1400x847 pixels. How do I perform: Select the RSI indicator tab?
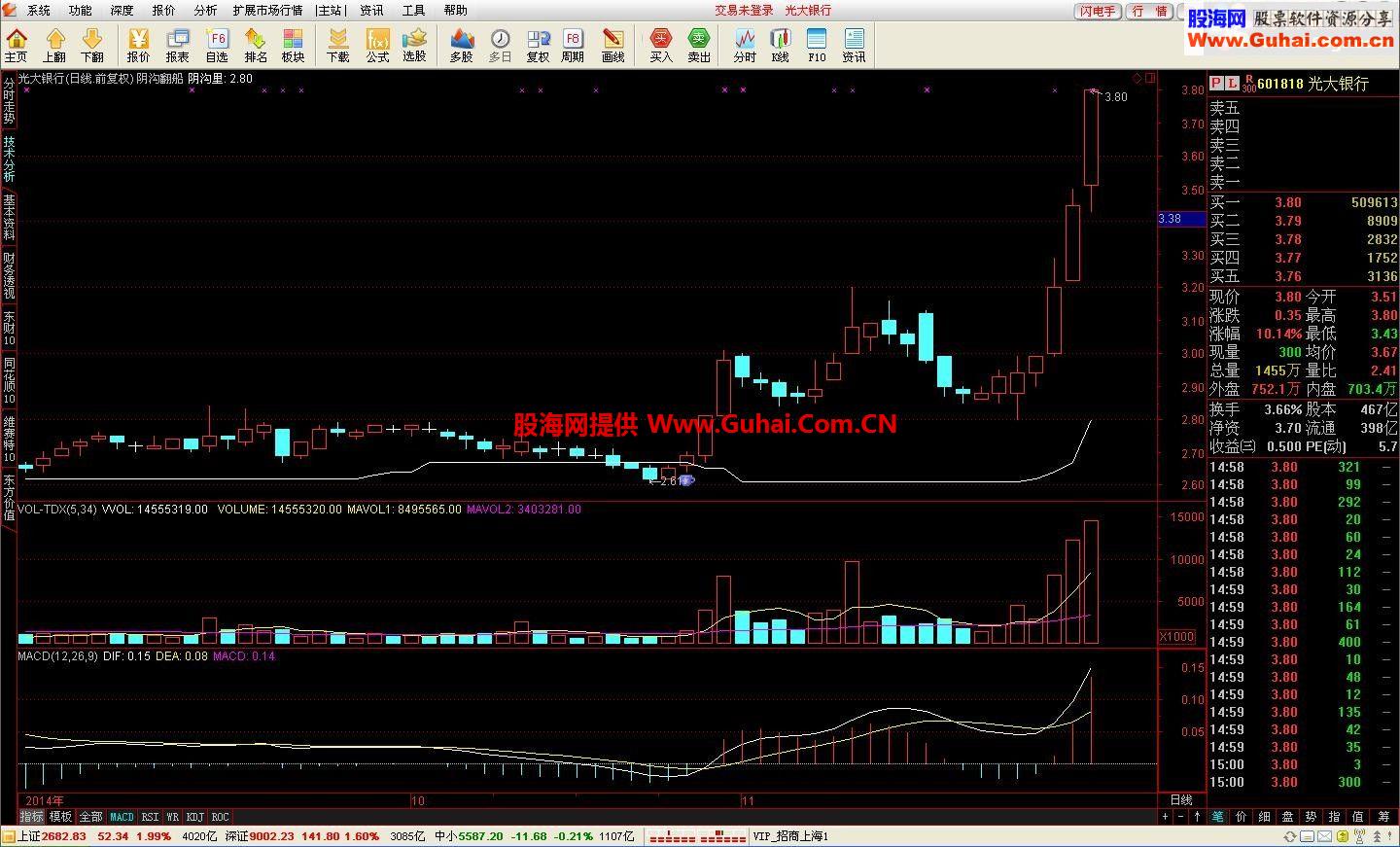[x=150, y=817]
